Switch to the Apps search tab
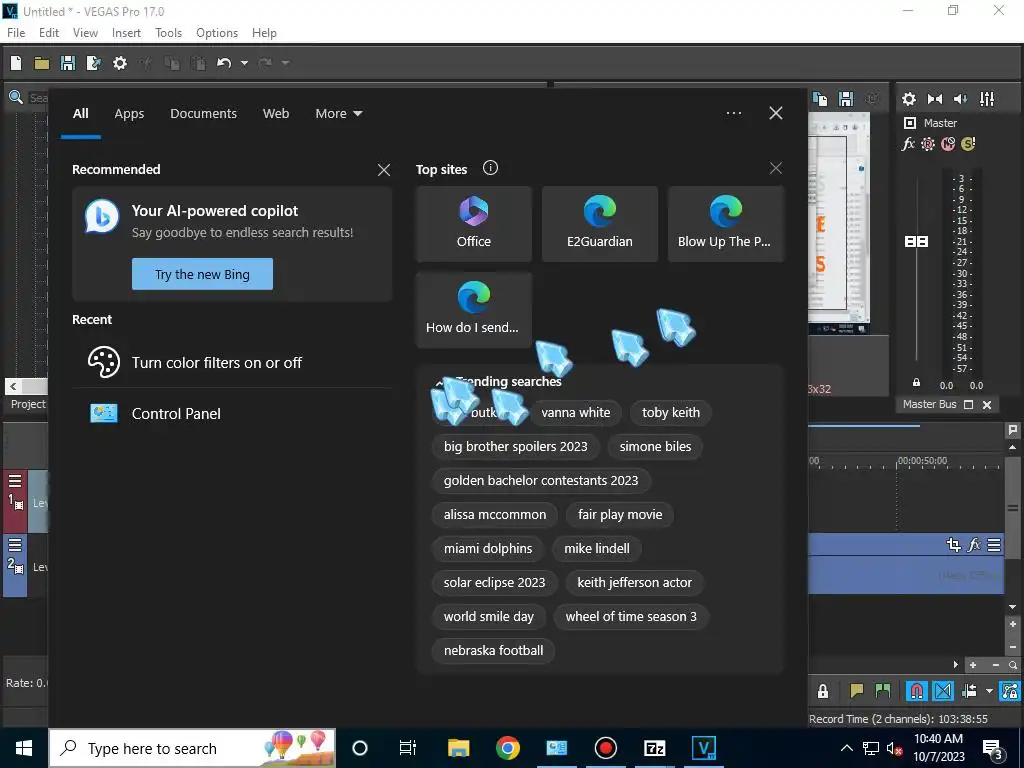Viewport: 1024px width, 768px height. (129, 114)
